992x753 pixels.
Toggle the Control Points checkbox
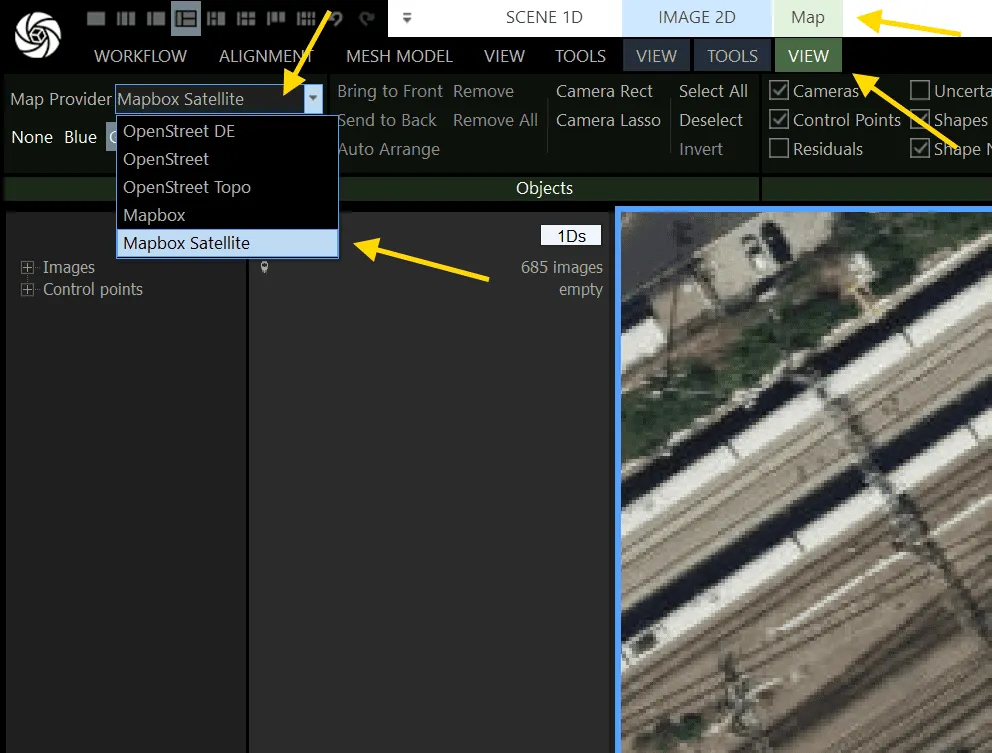coord(779,120)
